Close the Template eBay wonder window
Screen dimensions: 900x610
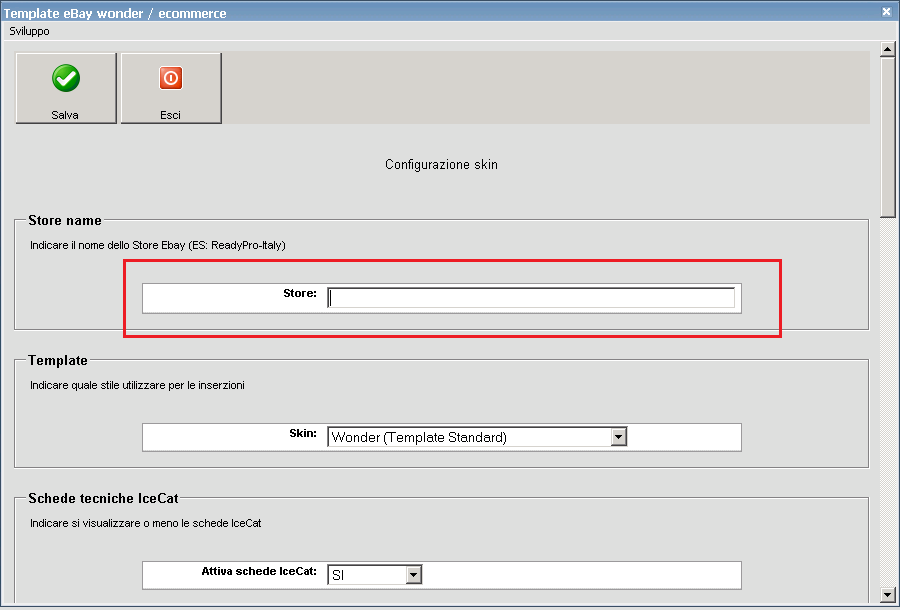tap(886, 11)
